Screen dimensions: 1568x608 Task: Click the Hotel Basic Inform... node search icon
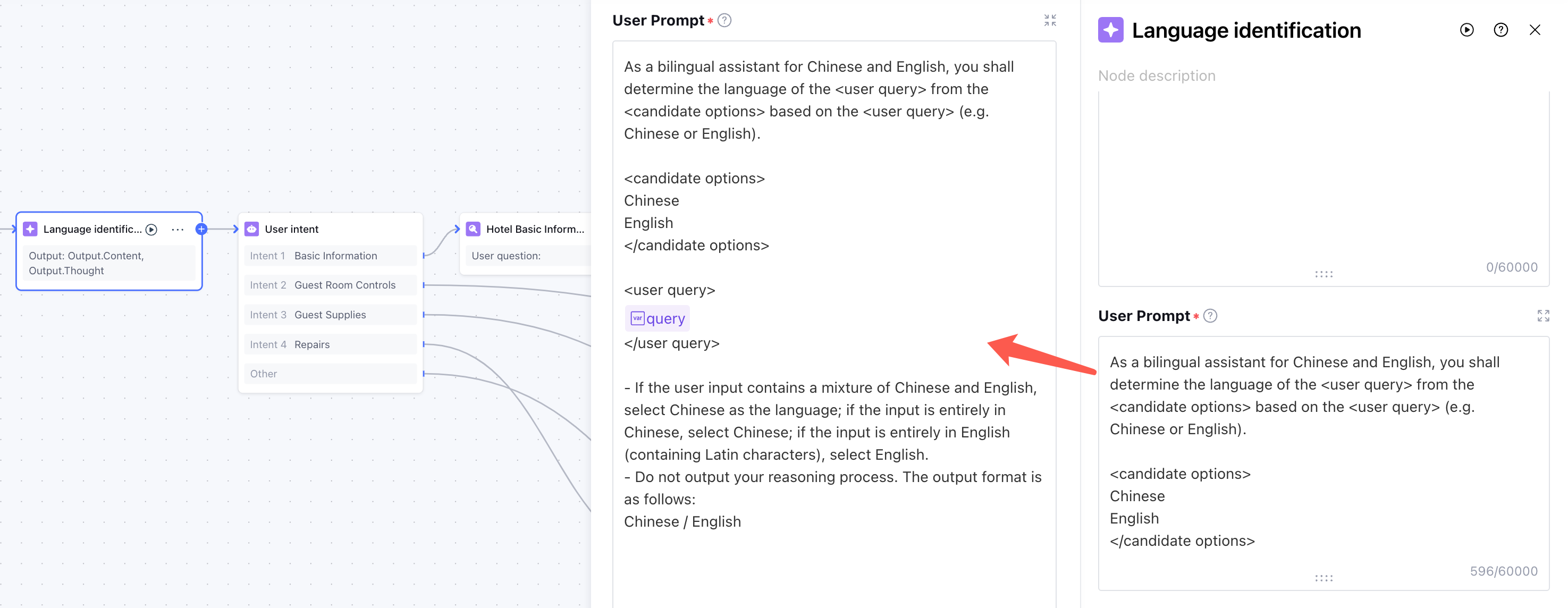click(x=473, y=229)
